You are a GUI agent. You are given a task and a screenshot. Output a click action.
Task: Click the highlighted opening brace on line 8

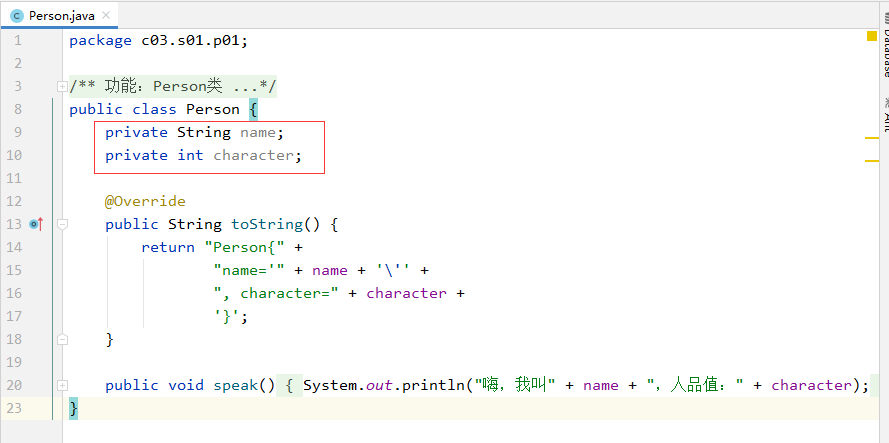(253, 109)
